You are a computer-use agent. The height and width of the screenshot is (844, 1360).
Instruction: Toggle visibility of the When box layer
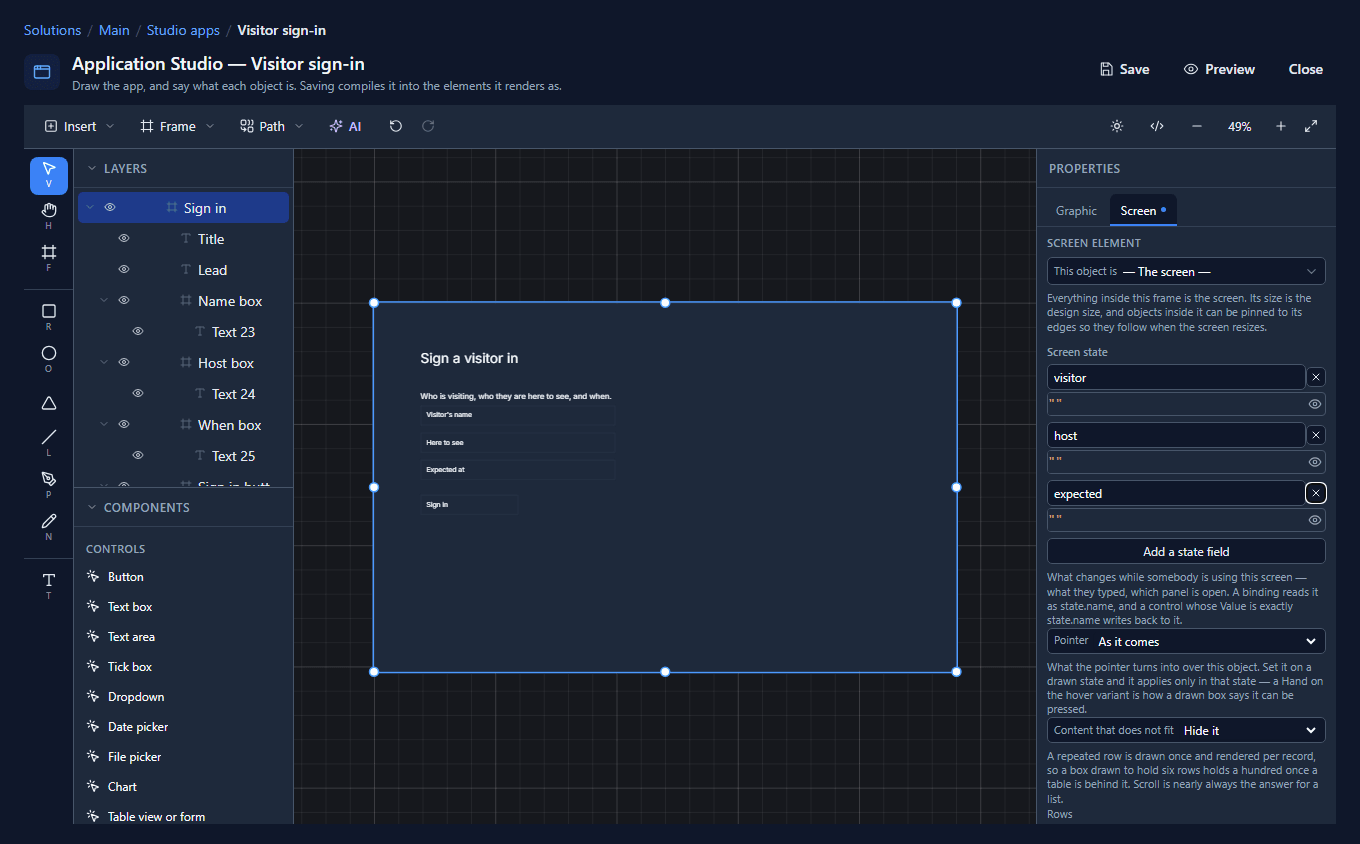(124, 425)
